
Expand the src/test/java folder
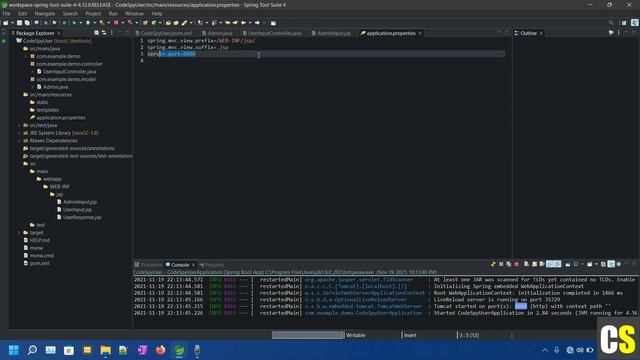pos(19,125)
